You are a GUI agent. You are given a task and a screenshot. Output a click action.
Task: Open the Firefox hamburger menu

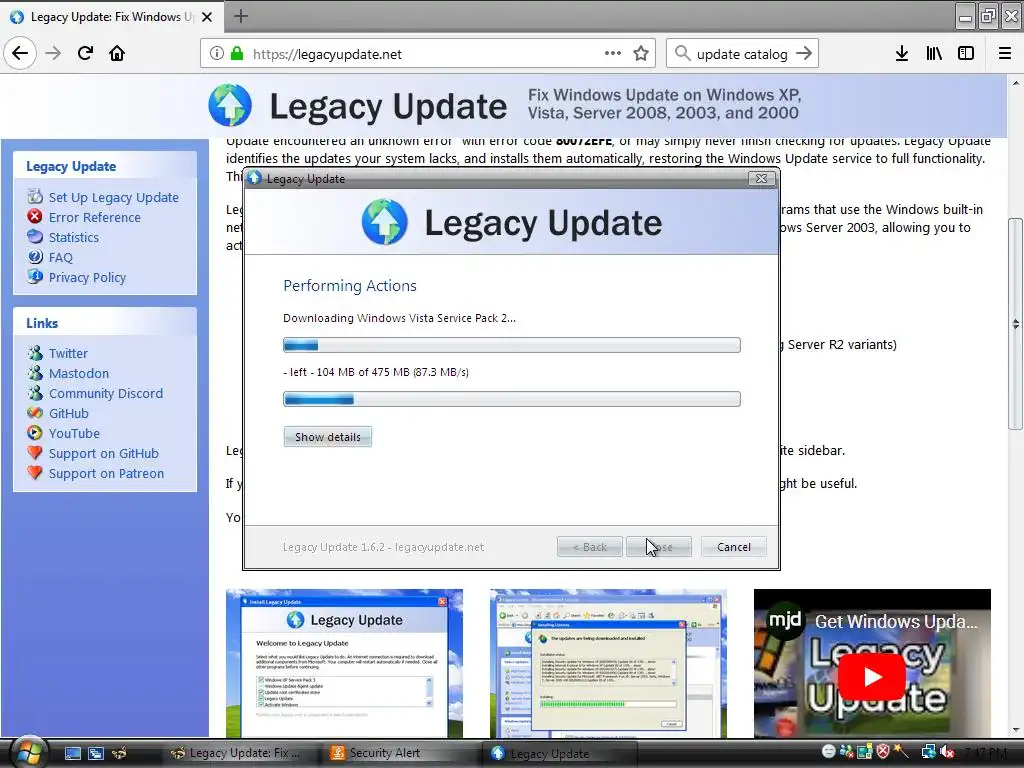click(1005, 54)
